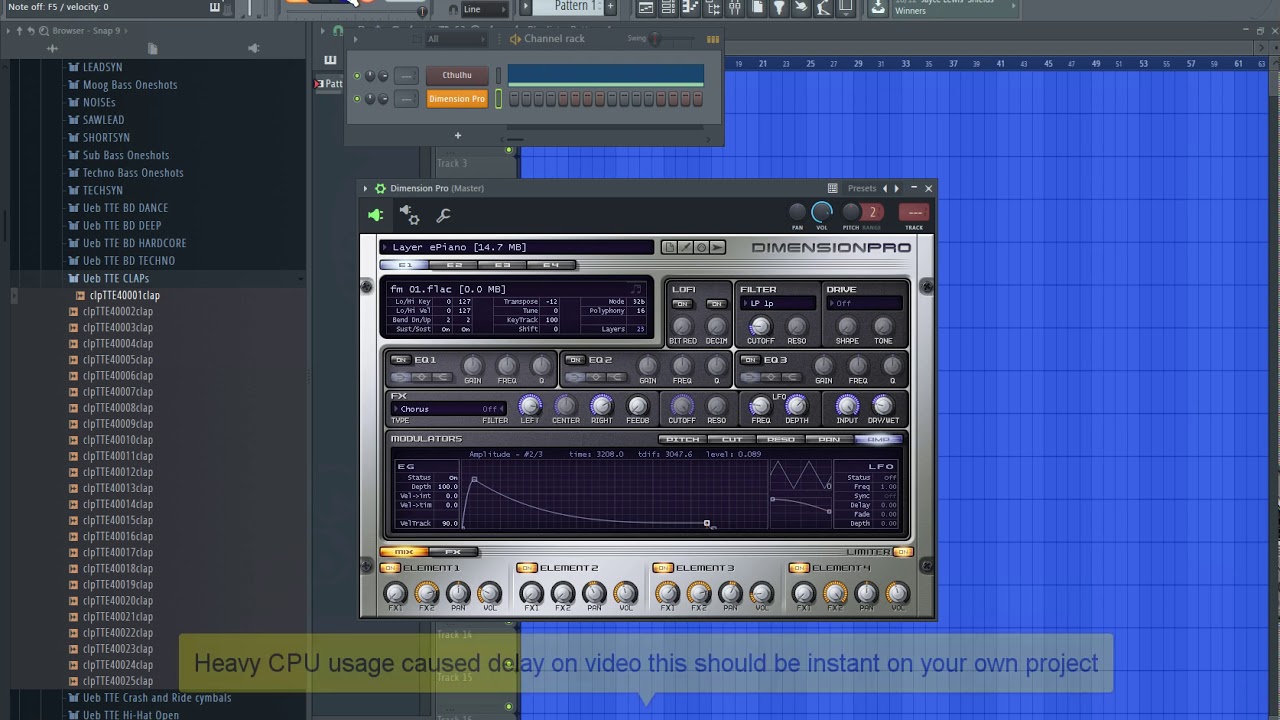Open the Dimension Pro window menu arrow
1280x720 pixels.
click(366, 188)
